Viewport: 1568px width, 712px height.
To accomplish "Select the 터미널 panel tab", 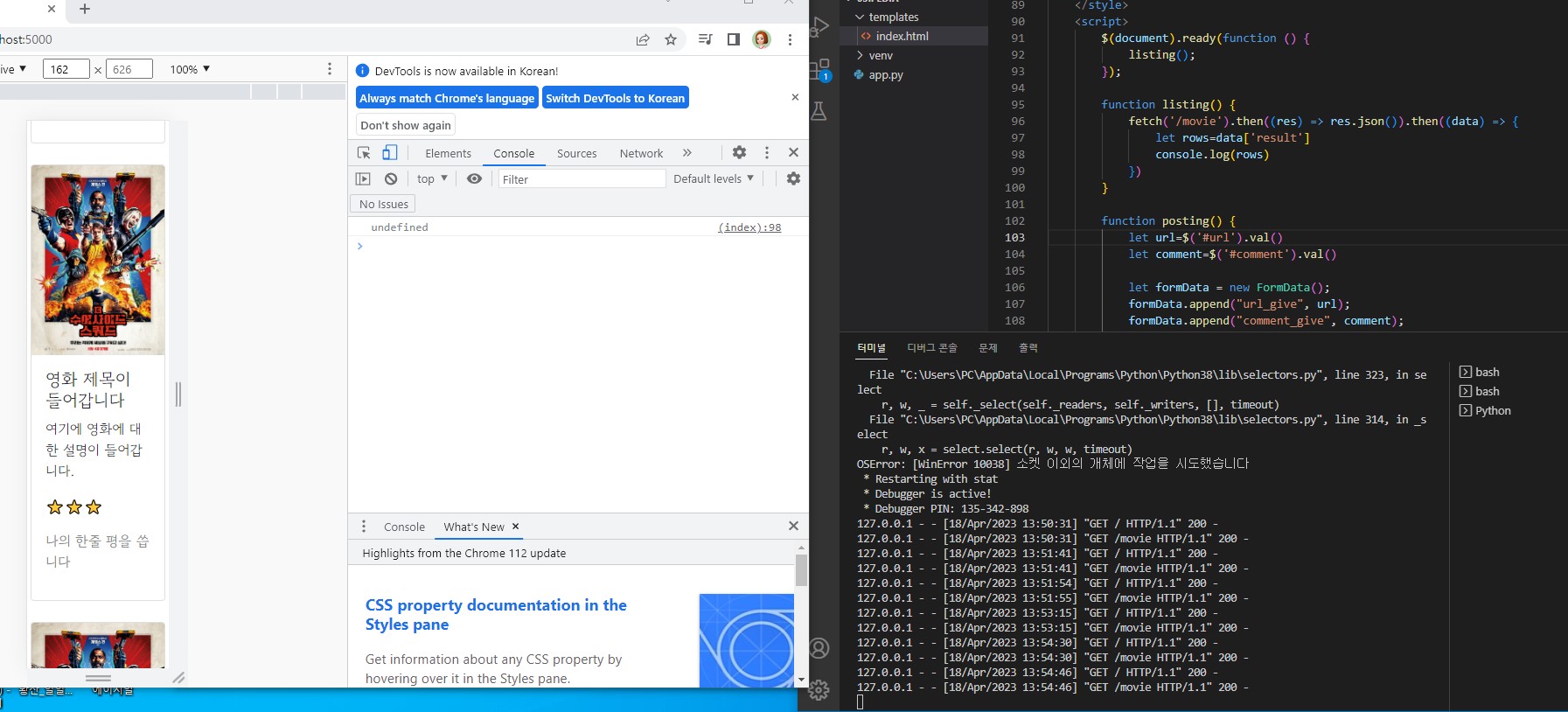I will pyautogui.click(x=871, y=348).
